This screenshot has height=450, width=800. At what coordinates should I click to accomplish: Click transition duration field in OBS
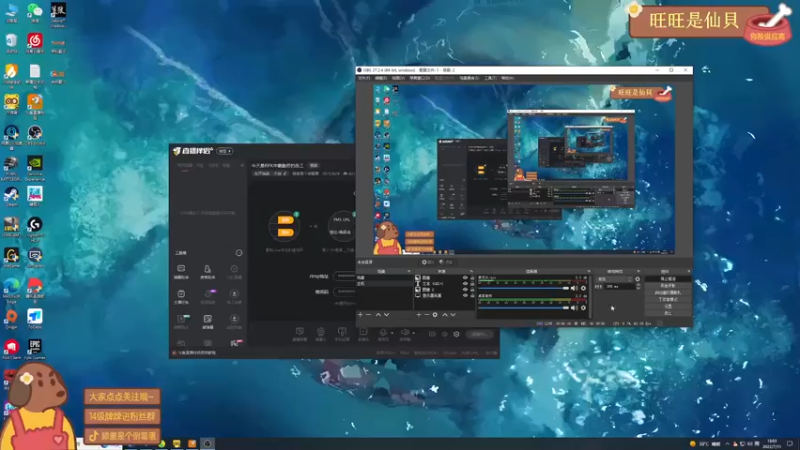(620, 287)
